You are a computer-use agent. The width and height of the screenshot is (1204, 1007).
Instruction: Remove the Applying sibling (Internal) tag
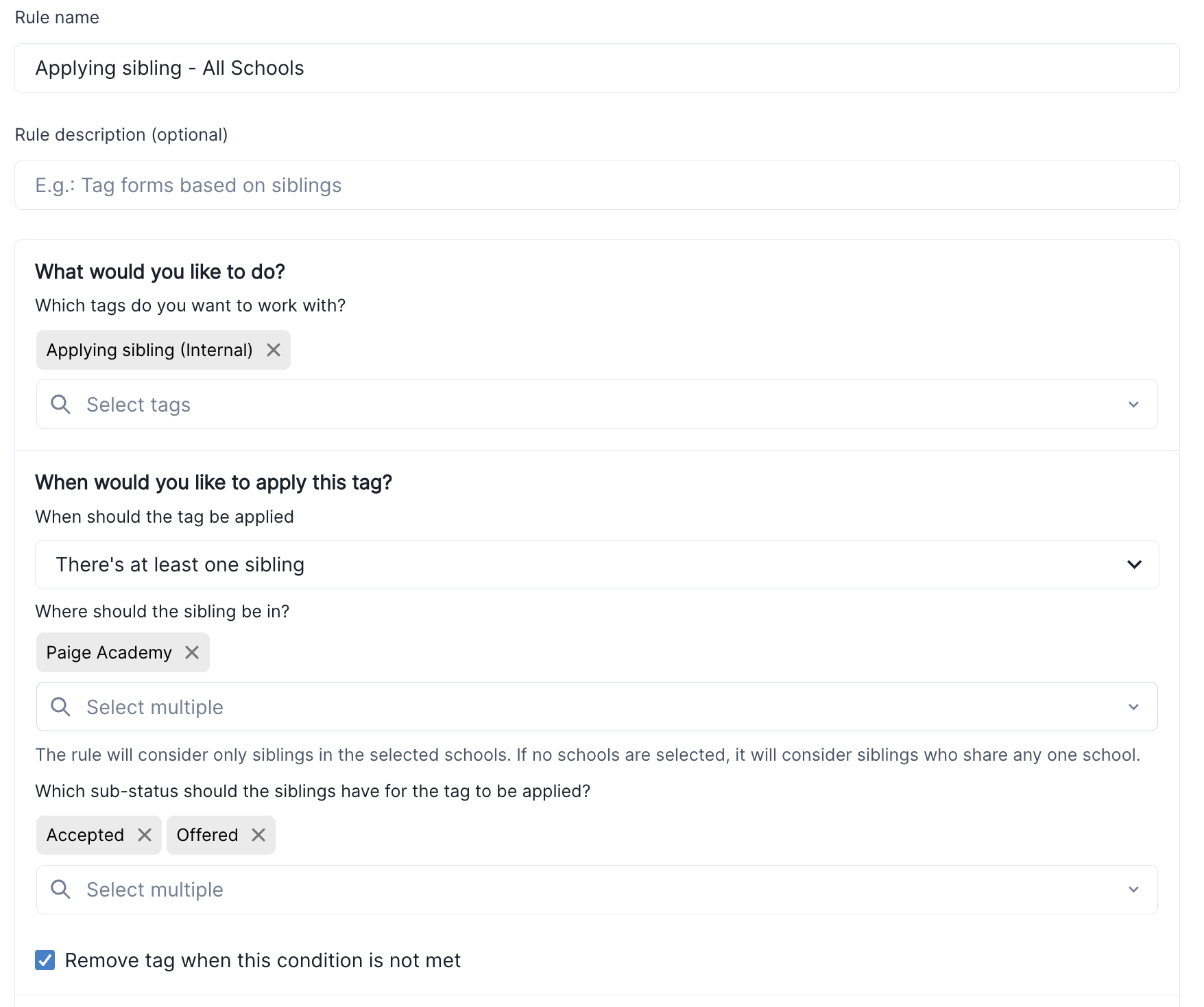point(274,350)
